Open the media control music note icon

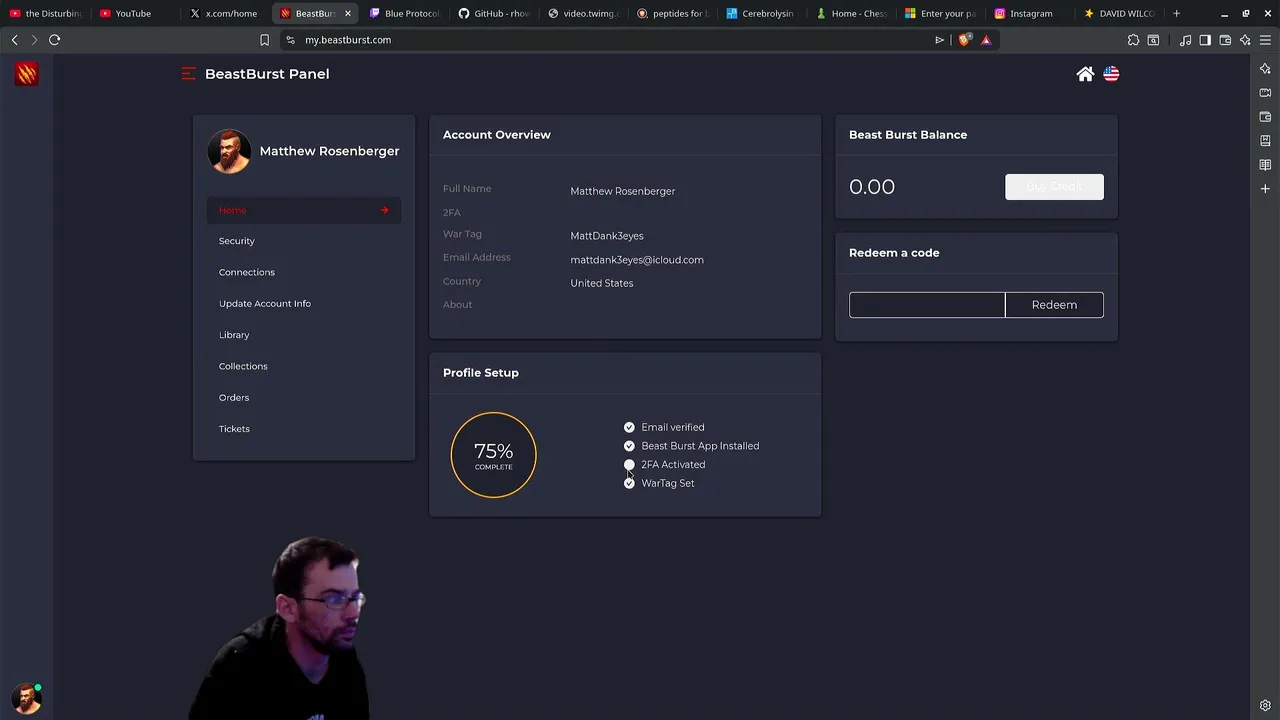pyautogui.click(x=1185, y=40)
